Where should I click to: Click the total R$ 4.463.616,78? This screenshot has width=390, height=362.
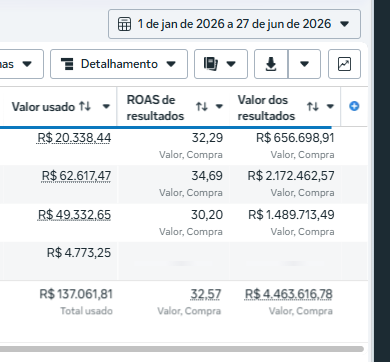[289, 294]
